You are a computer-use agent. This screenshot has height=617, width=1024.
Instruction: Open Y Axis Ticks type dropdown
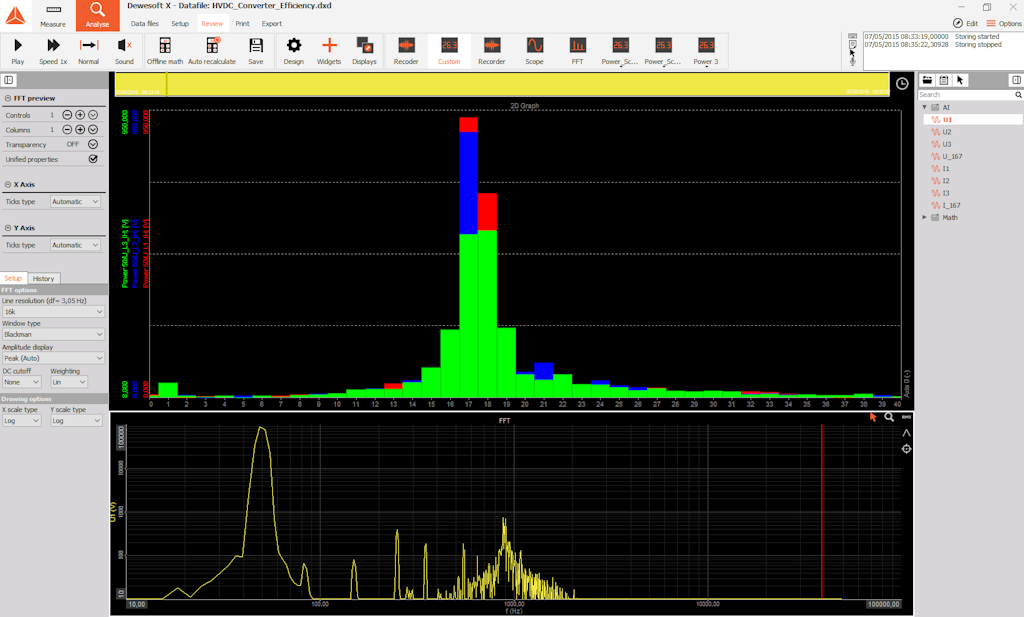[x=75, y=245]
